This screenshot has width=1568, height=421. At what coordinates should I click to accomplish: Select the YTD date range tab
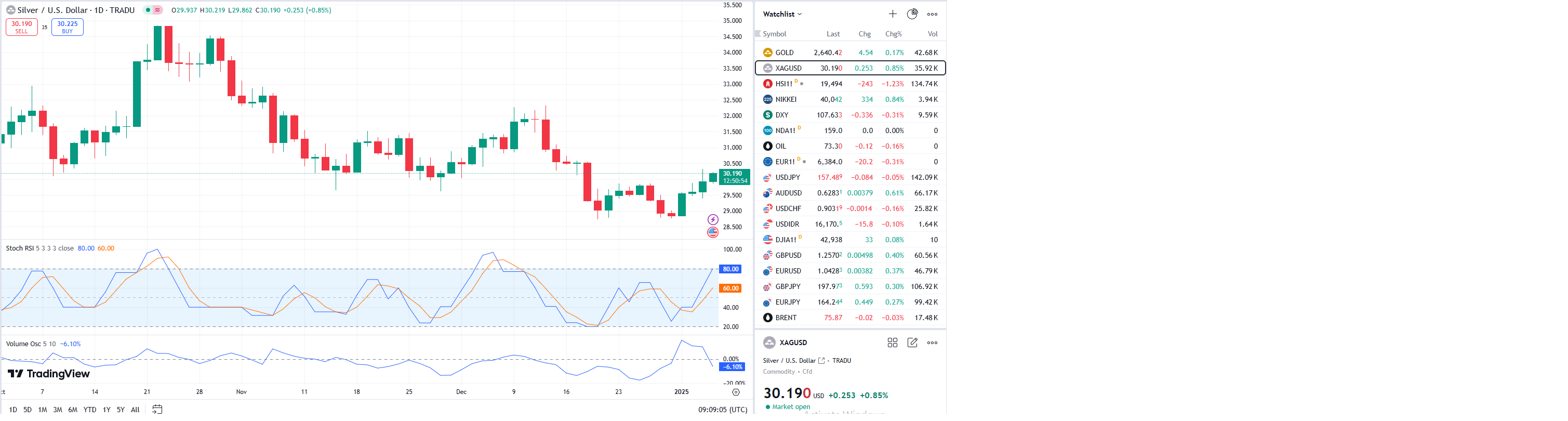point(89,410)
